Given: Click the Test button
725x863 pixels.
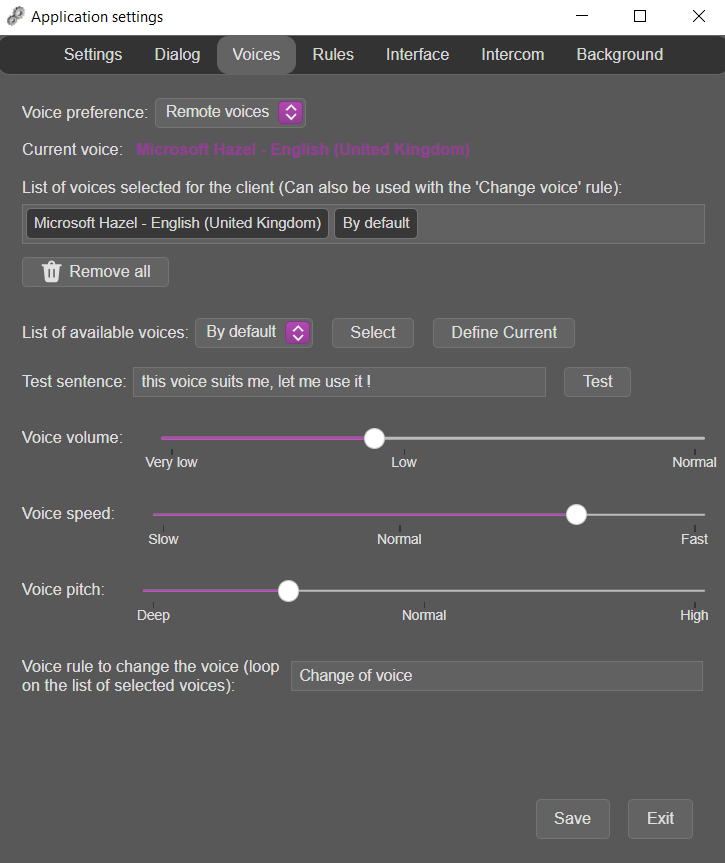Looking at the screenshot, I should point(597,381).
